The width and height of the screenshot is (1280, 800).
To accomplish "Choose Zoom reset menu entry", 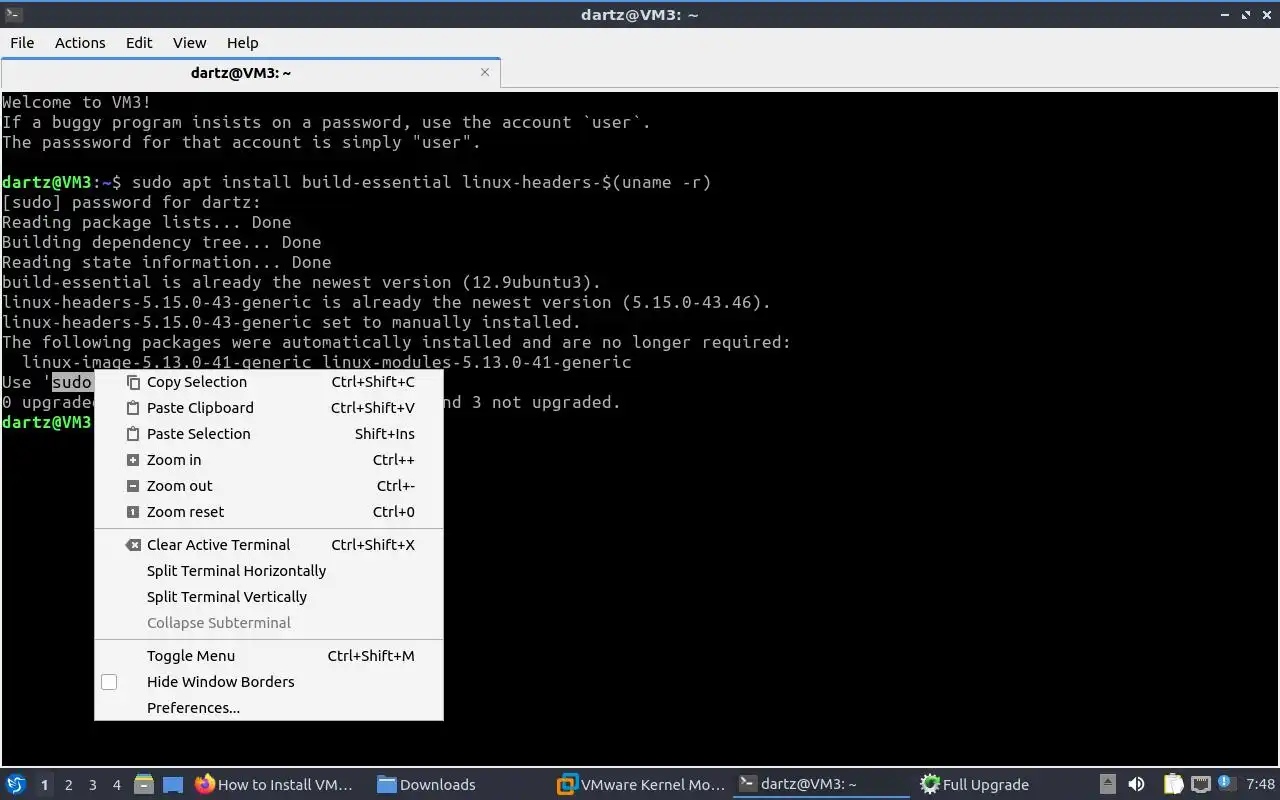I will (x=268, y=512).
